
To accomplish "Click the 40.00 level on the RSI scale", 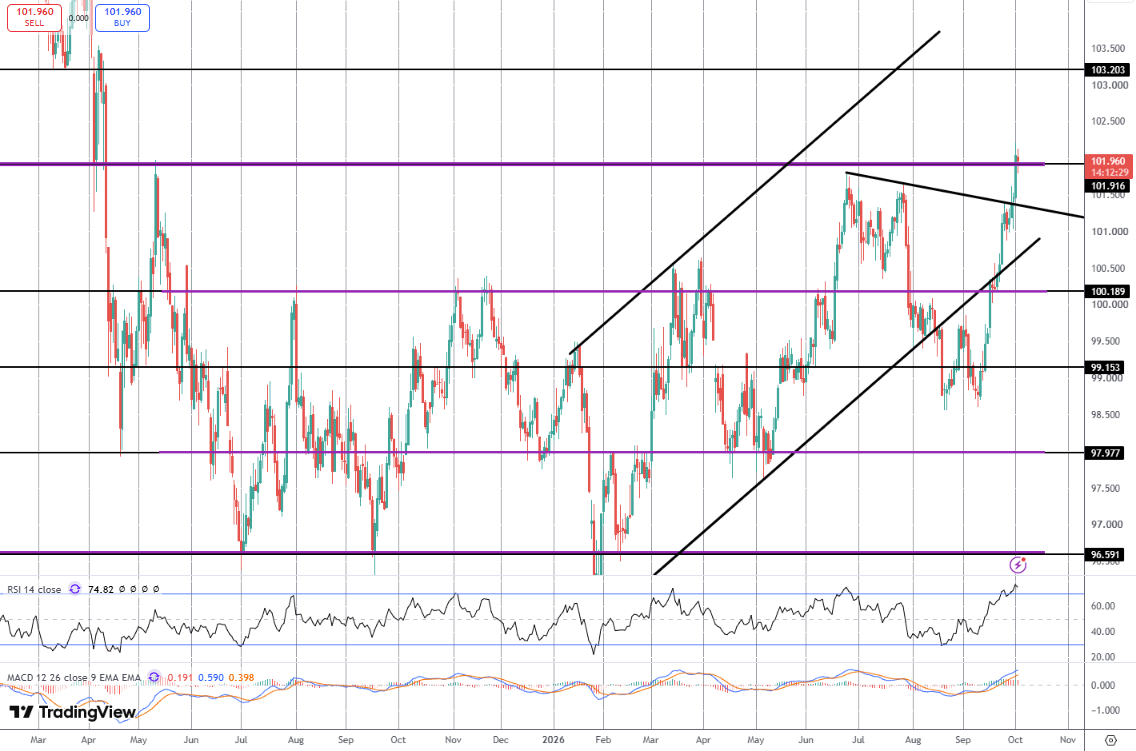I will click(1103, 632).
